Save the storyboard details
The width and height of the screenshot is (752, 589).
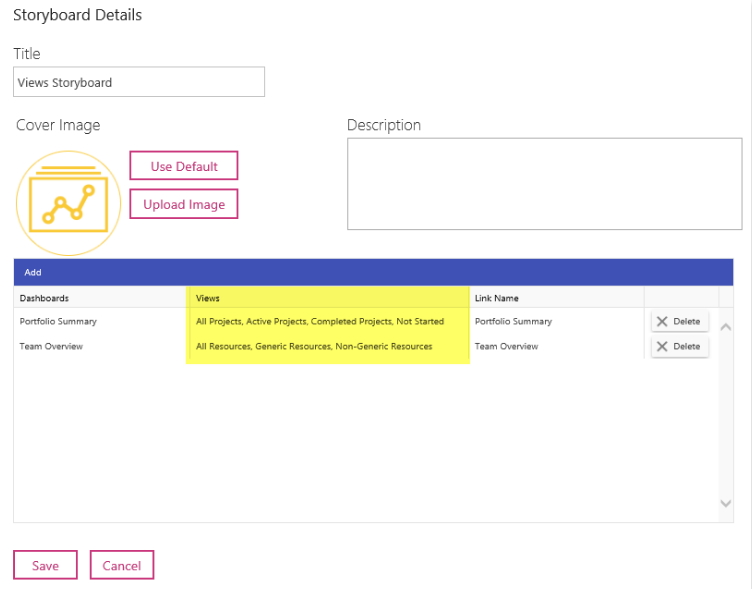[45, 565]
